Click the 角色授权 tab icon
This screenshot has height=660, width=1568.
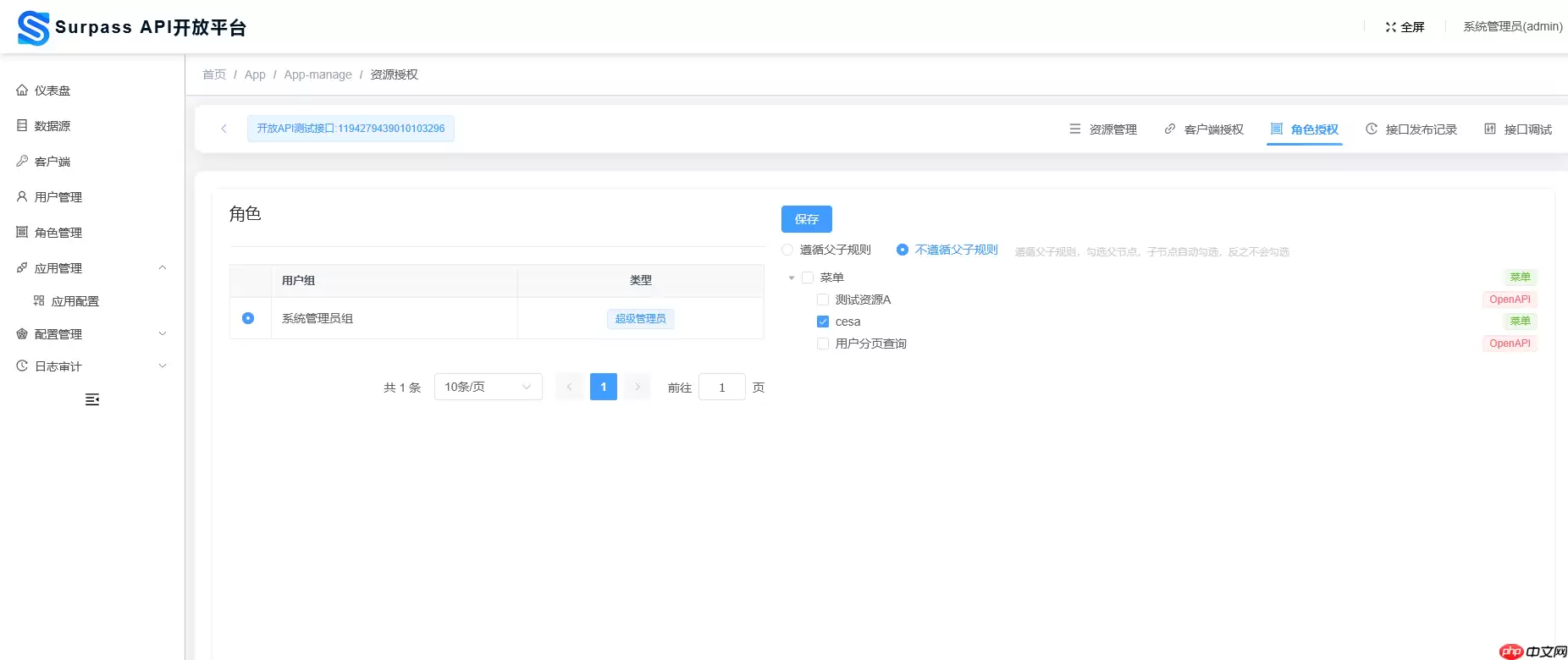[x=1277, y=129]
